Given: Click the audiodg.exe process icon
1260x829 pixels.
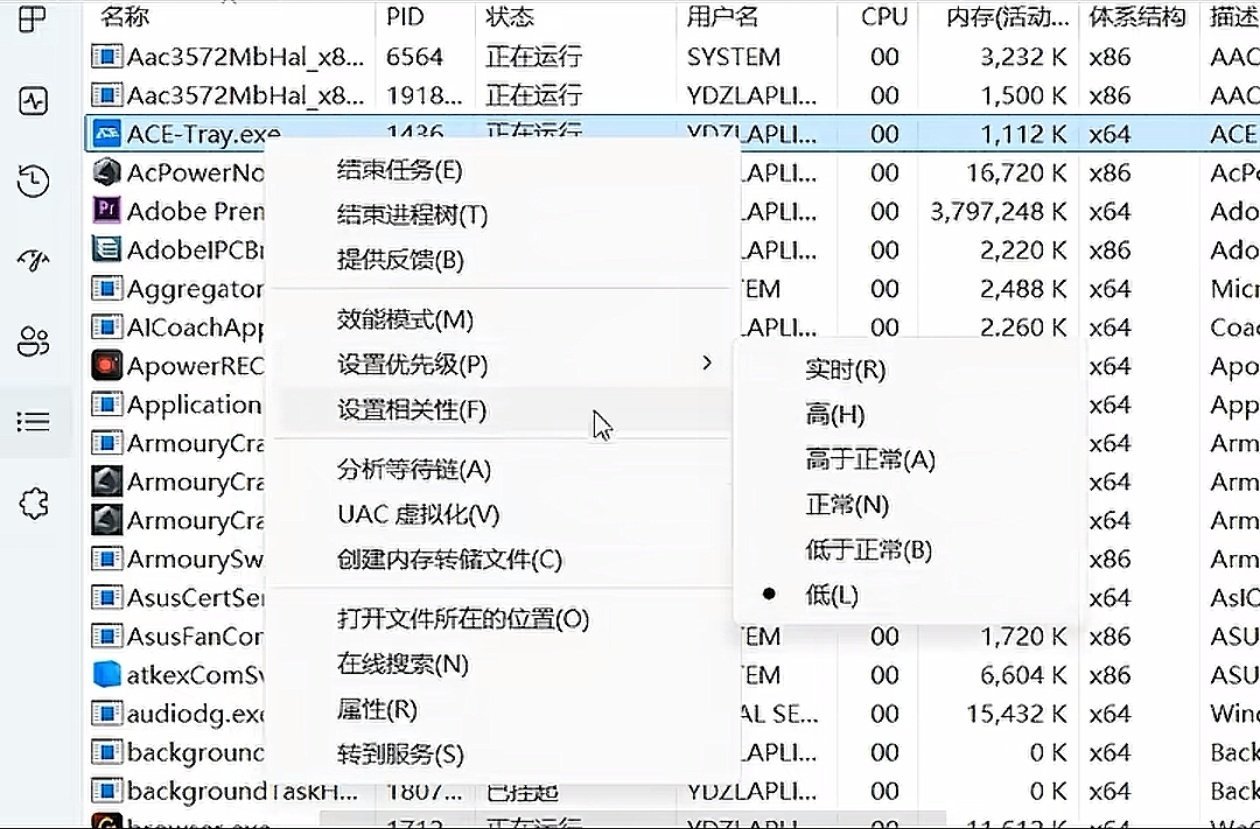Looking at the screenshot, I should point(105,714).
